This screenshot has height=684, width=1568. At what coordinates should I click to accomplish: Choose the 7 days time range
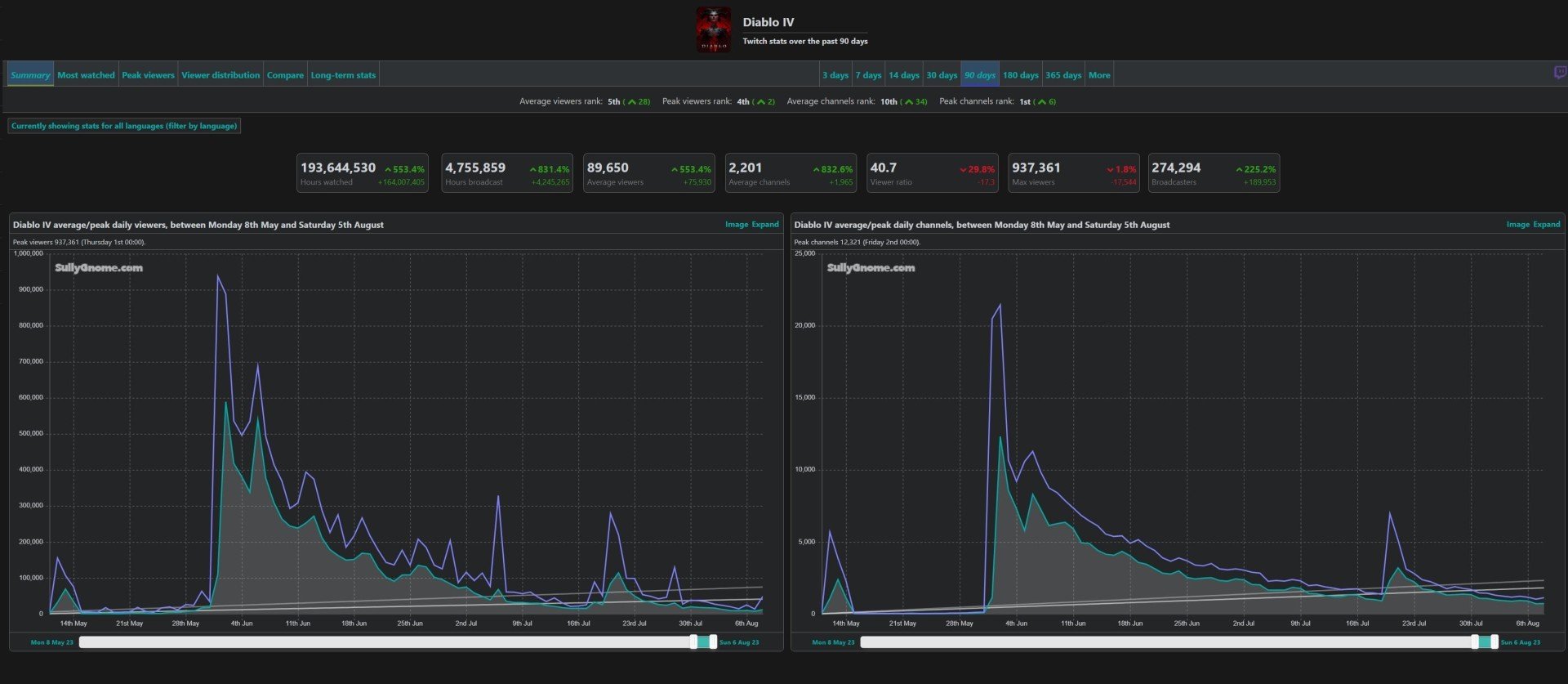[x=868, y=75]
